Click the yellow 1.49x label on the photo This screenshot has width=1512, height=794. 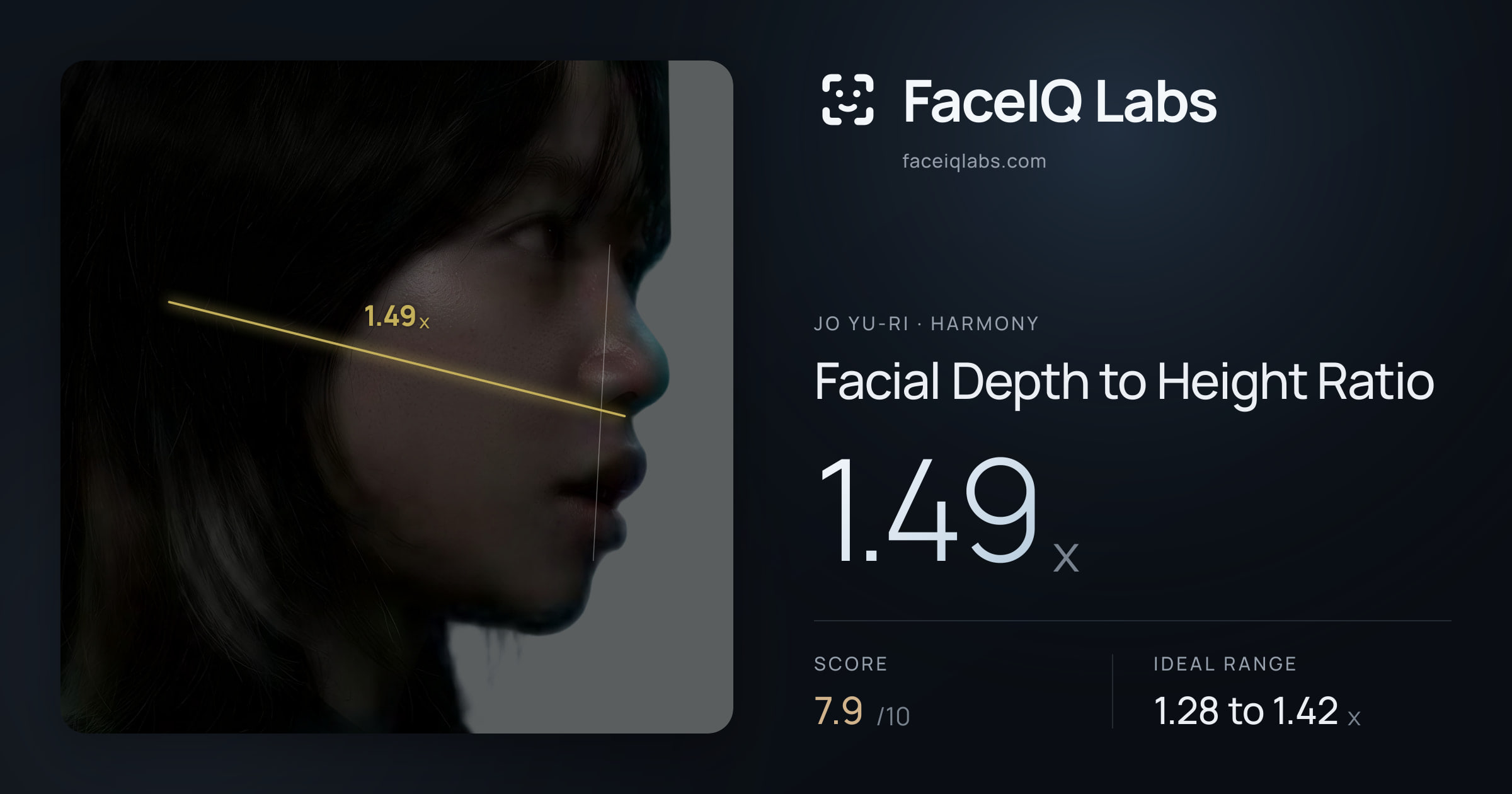(397, 316)
